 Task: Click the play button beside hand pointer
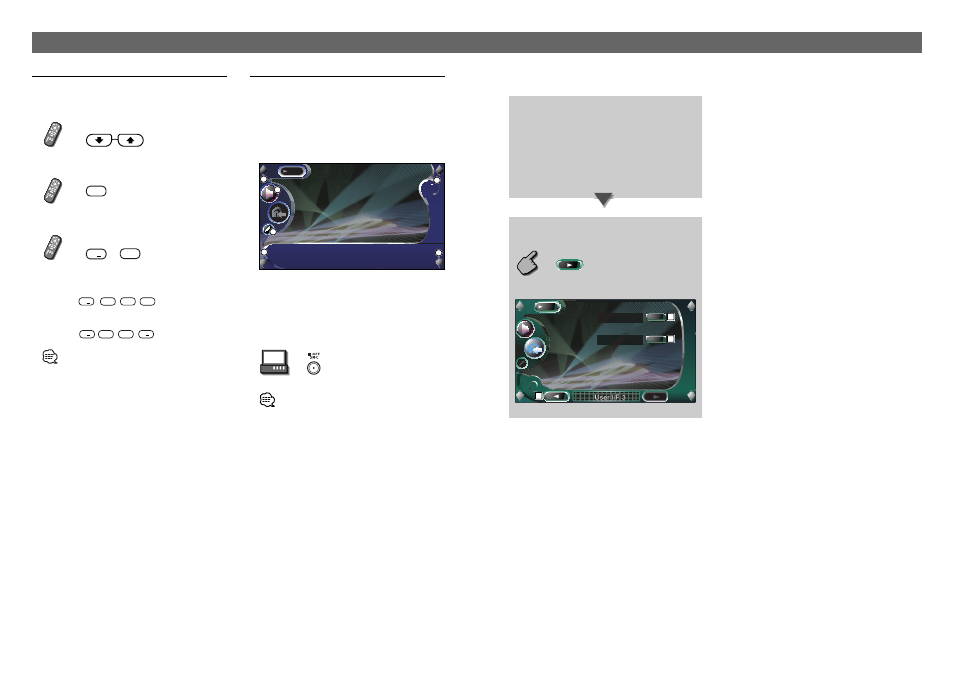(569, 265)
